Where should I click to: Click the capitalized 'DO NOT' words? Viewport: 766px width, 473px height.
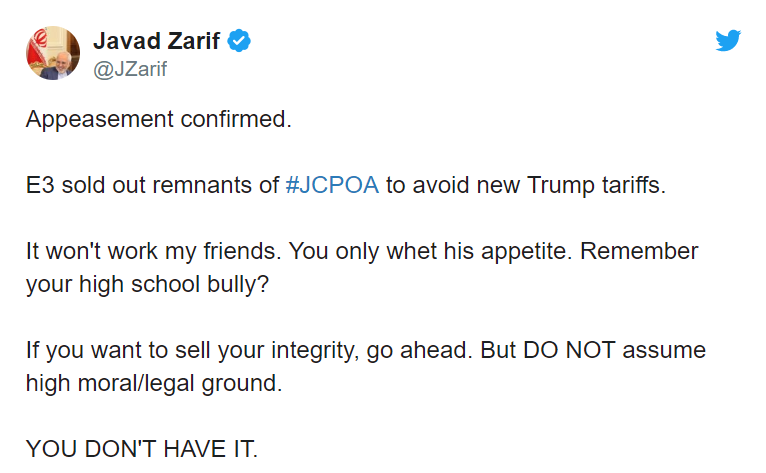pyautogui.click(x=569, y=350)
